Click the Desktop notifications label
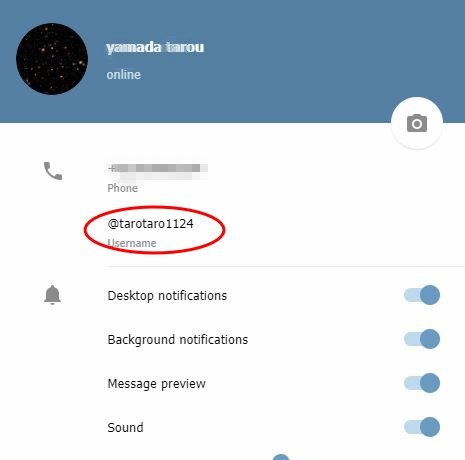Screen dimensions: 465x460 167,296
